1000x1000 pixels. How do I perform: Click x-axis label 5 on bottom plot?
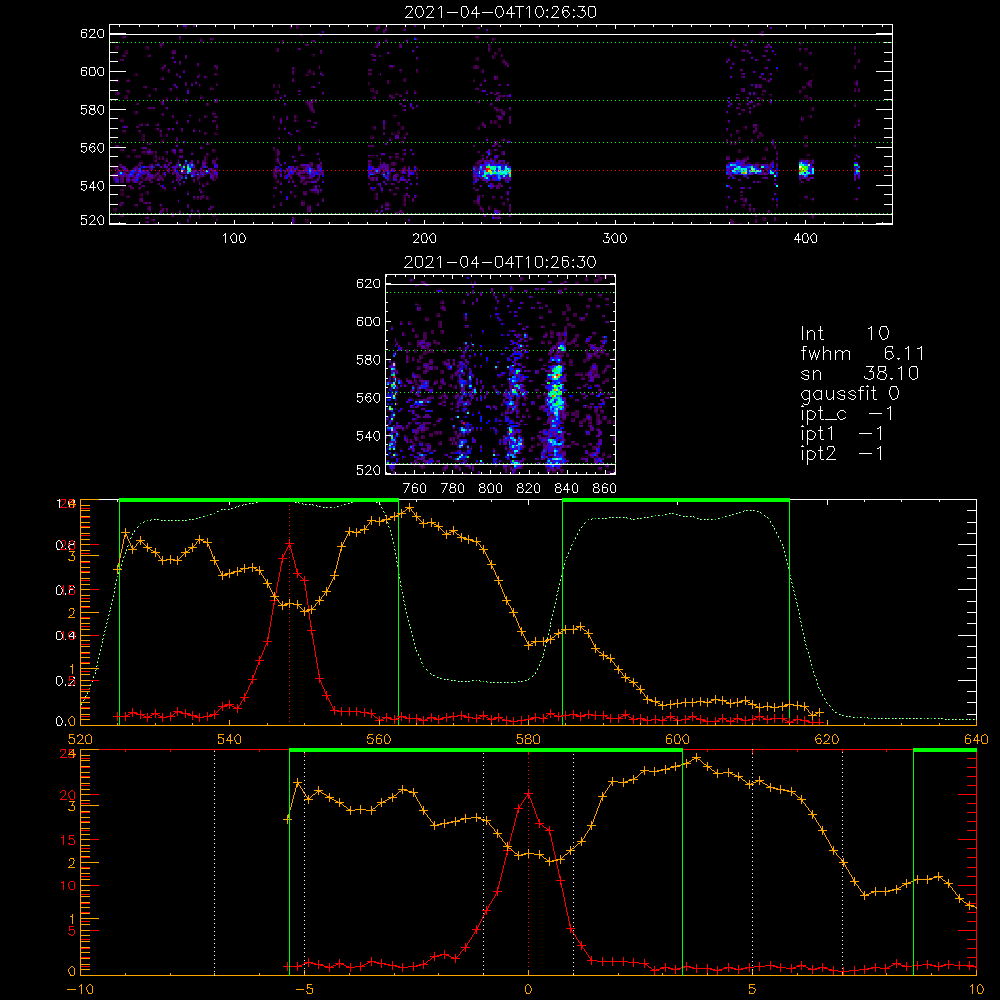[753, 990]
